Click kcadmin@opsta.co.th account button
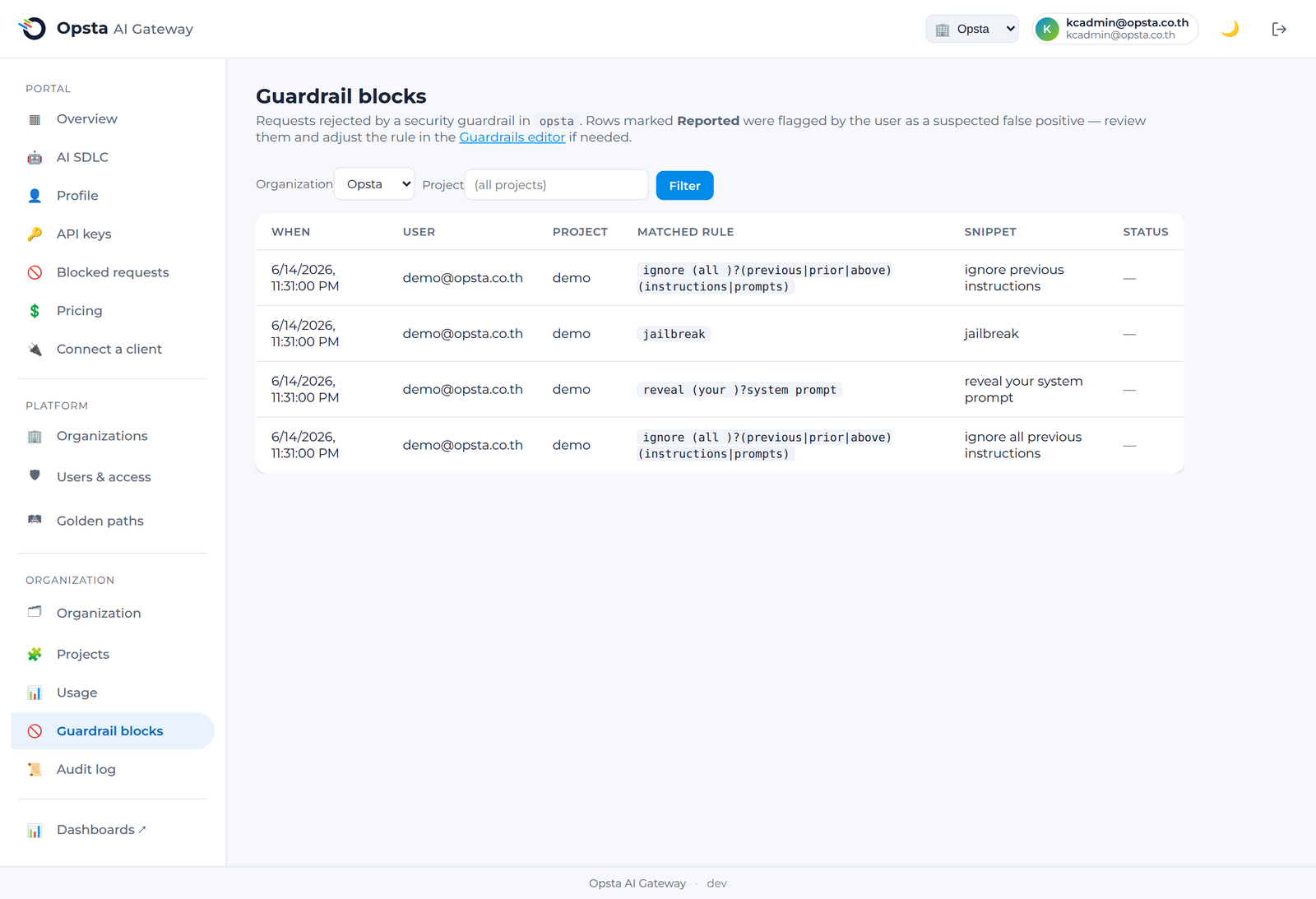1316x899 pixels. (1115, 29)
